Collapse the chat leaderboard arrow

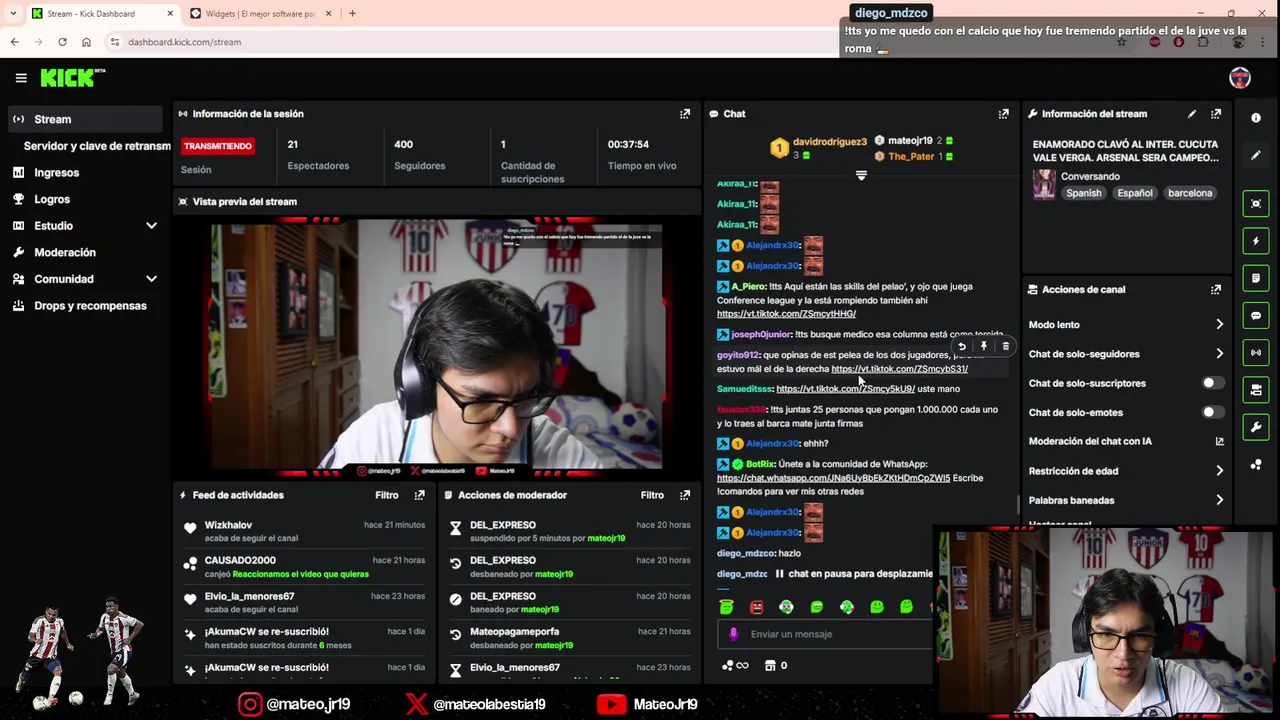click(x=861, y=176)
